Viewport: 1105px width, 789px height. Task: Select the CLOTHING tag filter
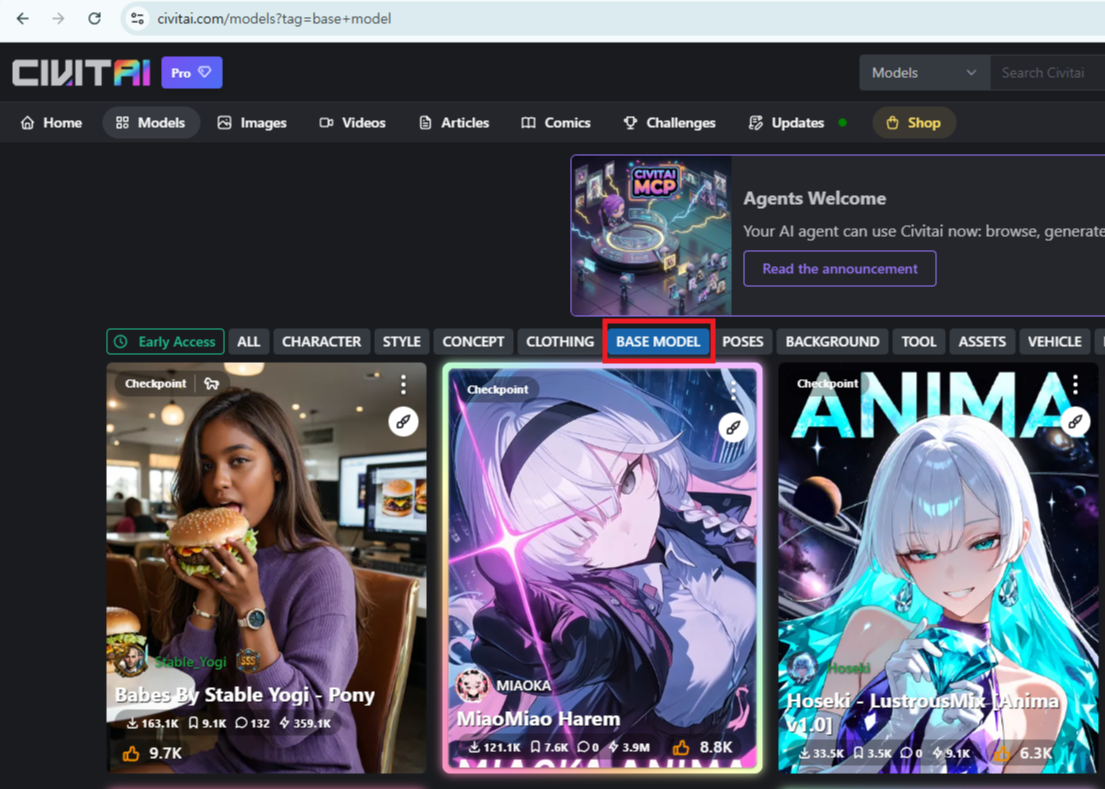[560, 342]
